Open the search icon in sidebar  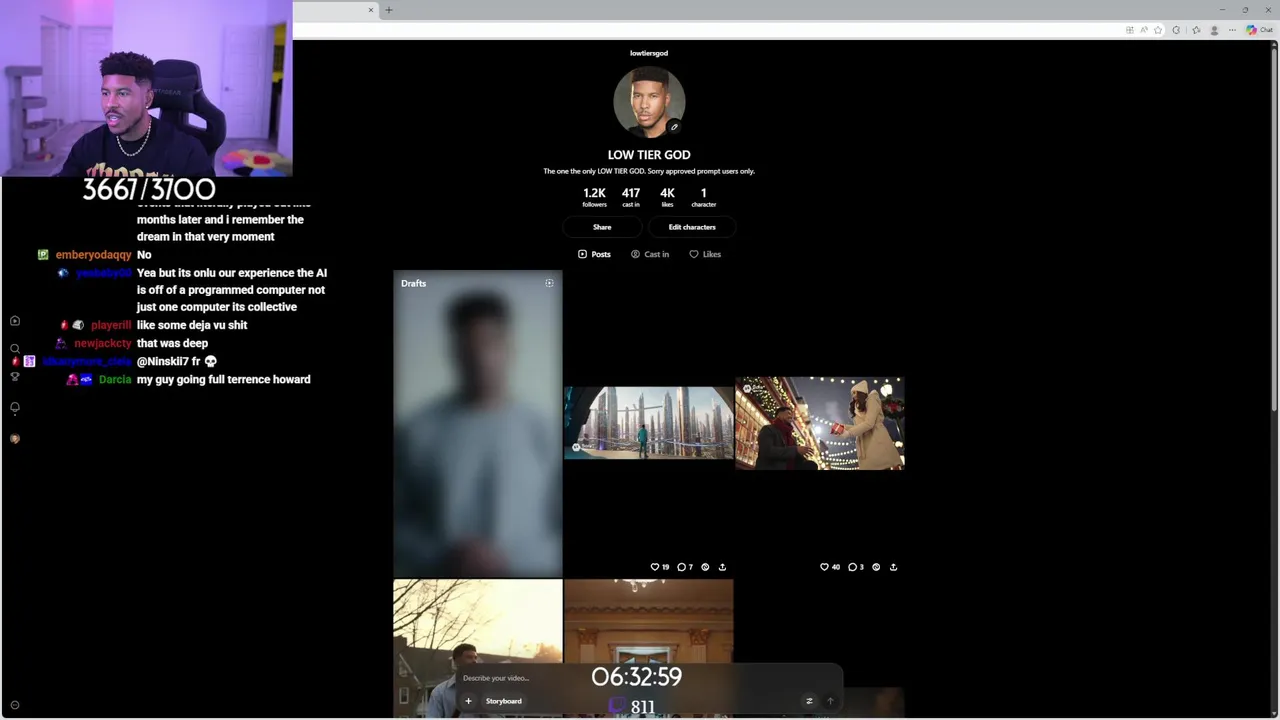[x=14, y=348]
